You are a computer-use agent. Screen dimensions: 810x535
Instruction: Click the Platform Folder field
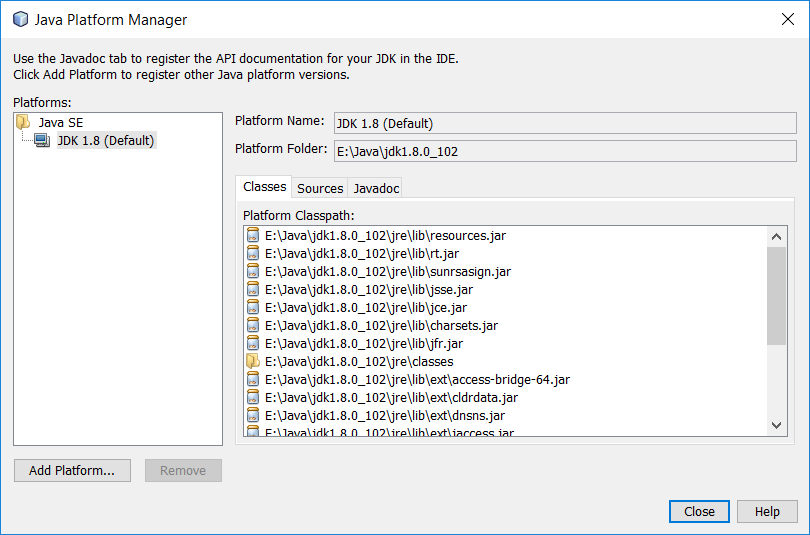click(x=565, y=151)
